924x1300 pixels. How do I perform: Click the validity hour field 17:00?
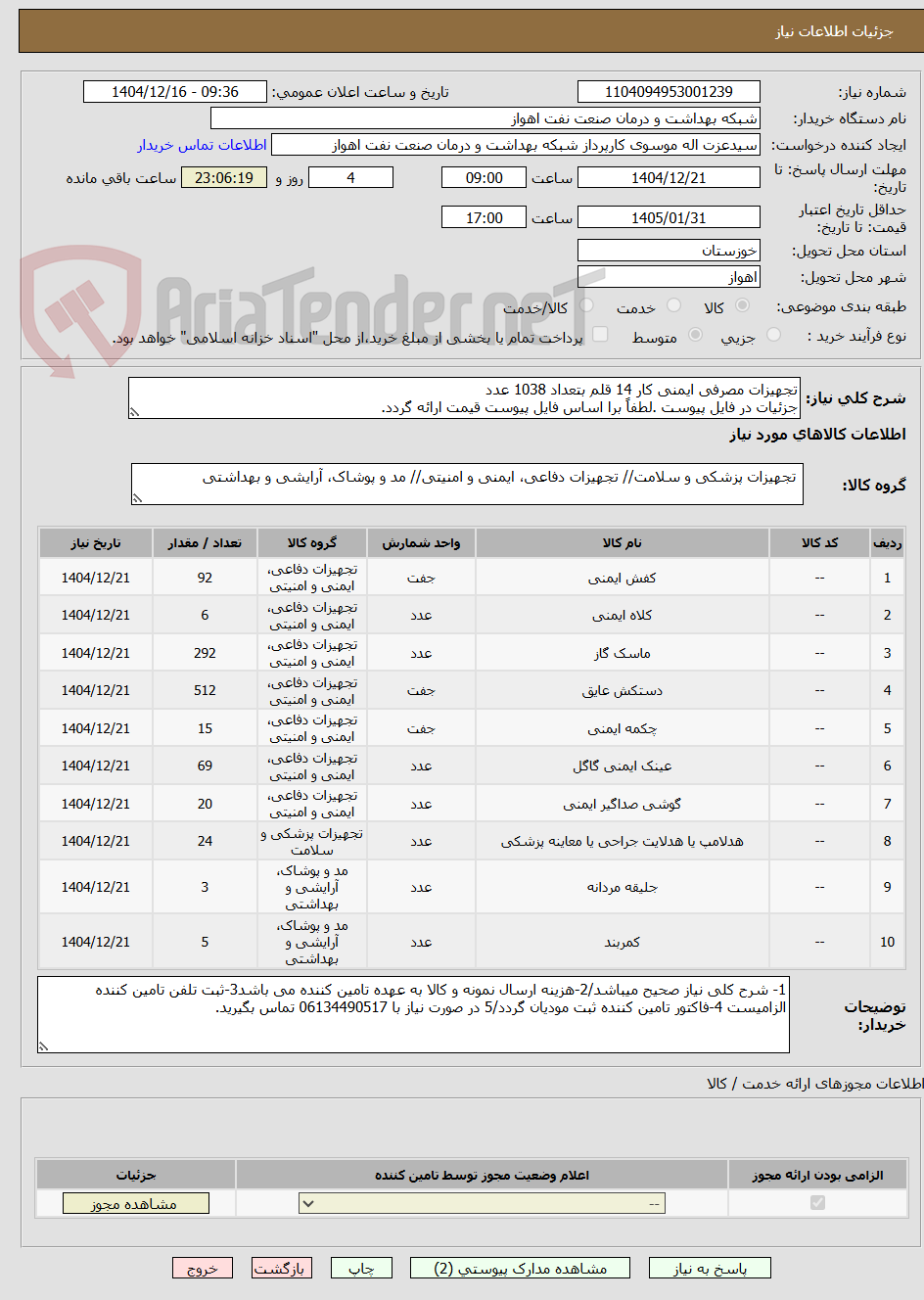pos(484,217)
